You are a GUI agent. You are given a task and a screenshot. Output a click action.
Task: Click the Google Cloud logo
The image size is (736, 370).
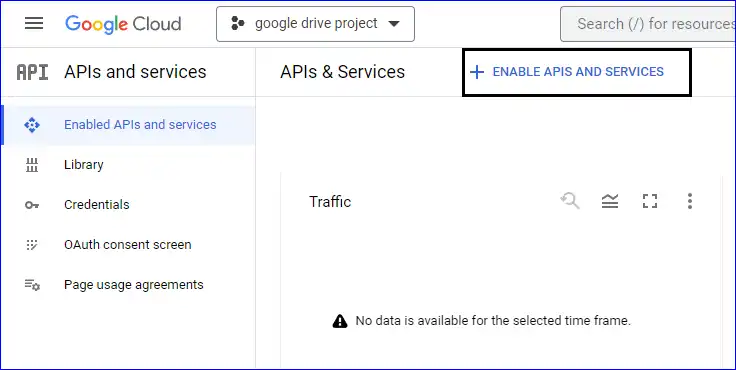[123, 24]
